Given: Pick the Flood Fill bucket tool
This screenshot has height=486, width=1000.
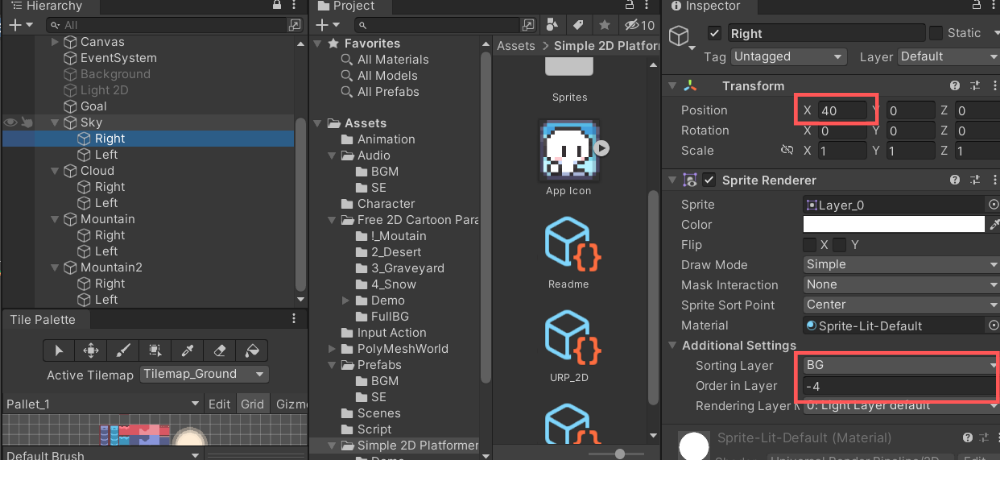Looking at the screenshot, I should (252, 350).
